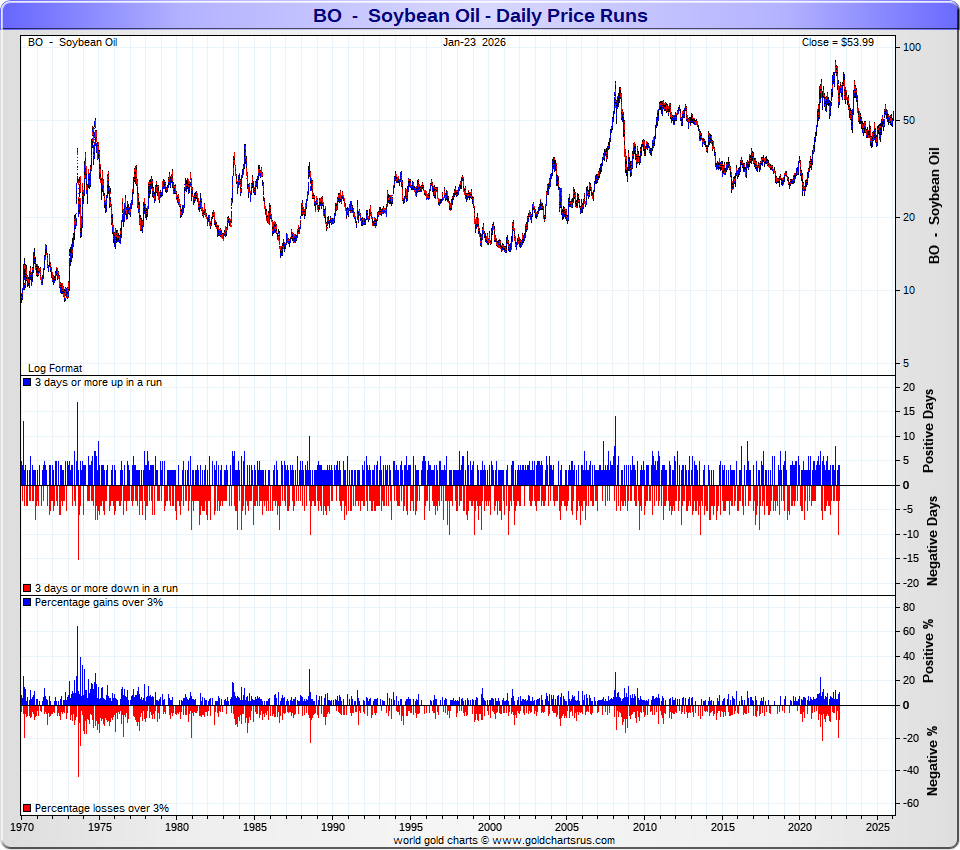
Task: Click the 50 price axis label
Action: point(909,120)
